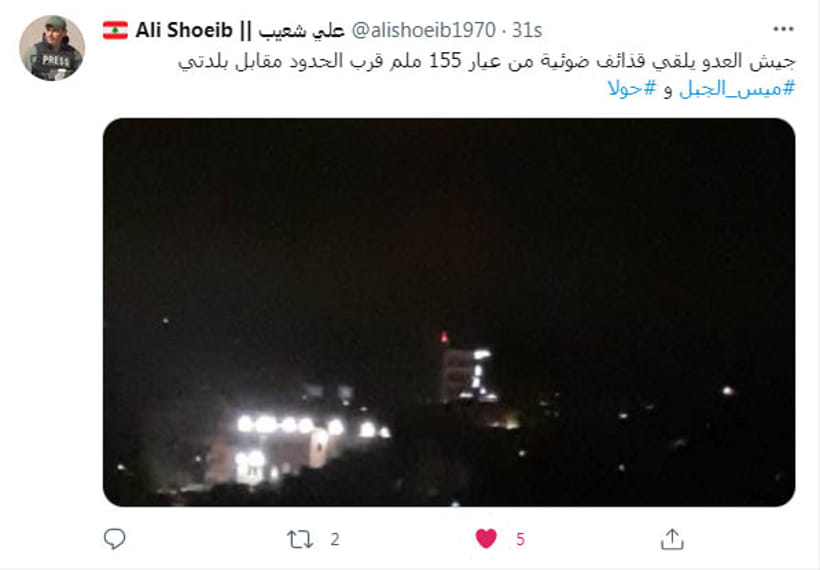Open the night-time video thumbnail
This screenshot has width=820, height=570.
click(x=449, y=312)
